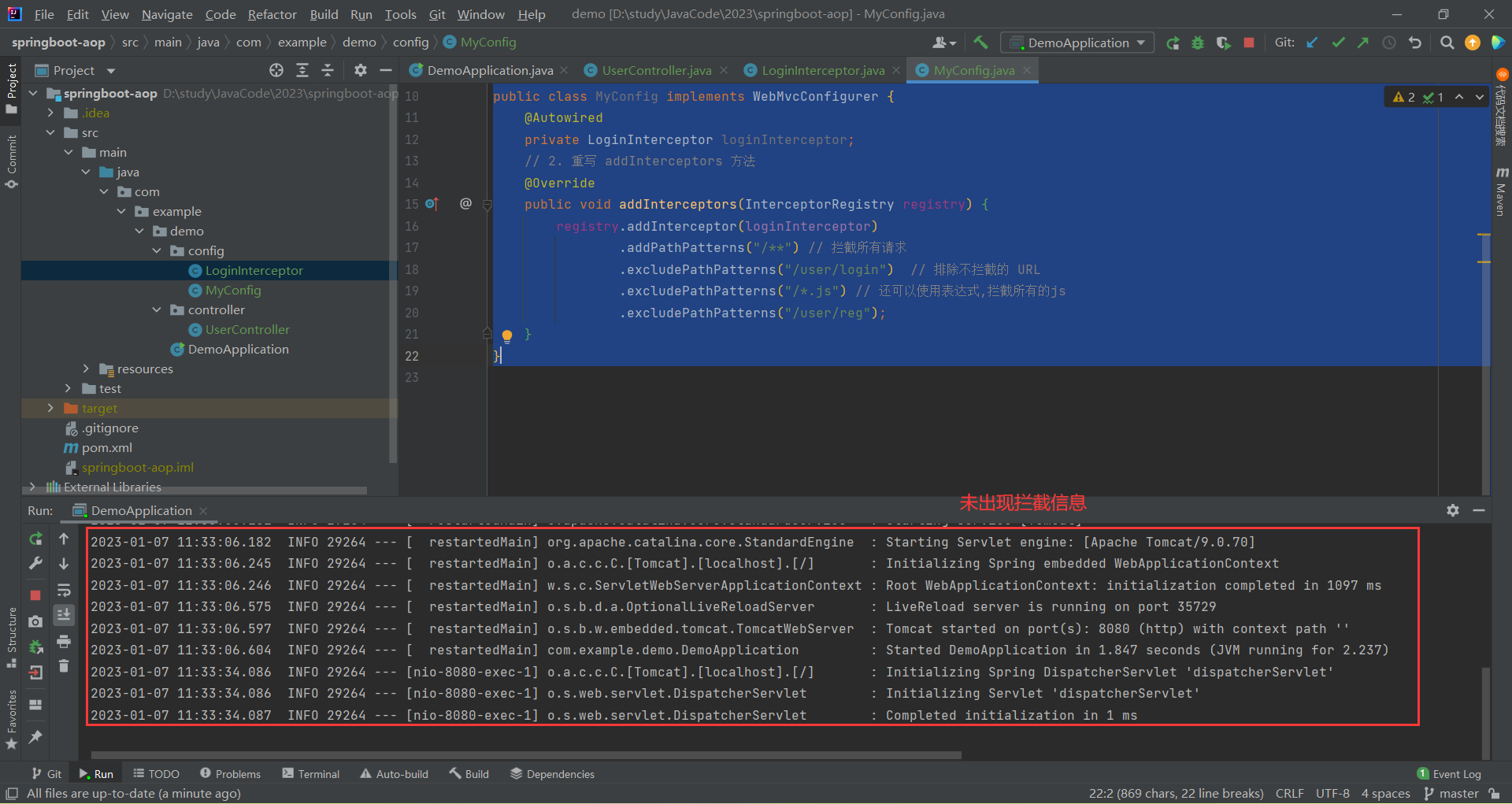Toggle the Favorites tool window
This screenshot has height=804, width=1512.
pyautogui.click(x=11, y=719)
